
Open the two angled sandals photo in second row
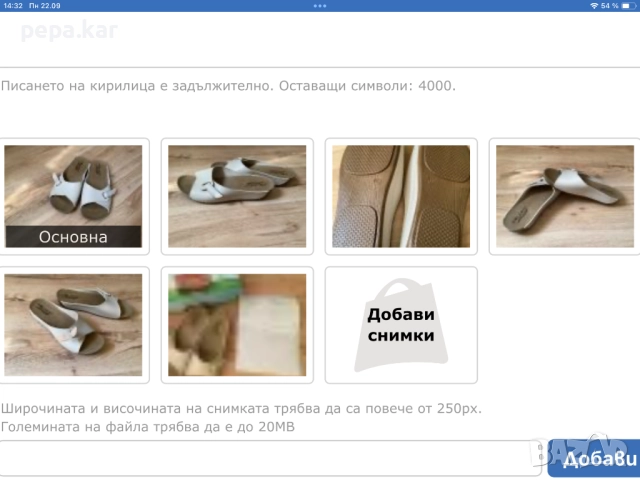point(73,325)
